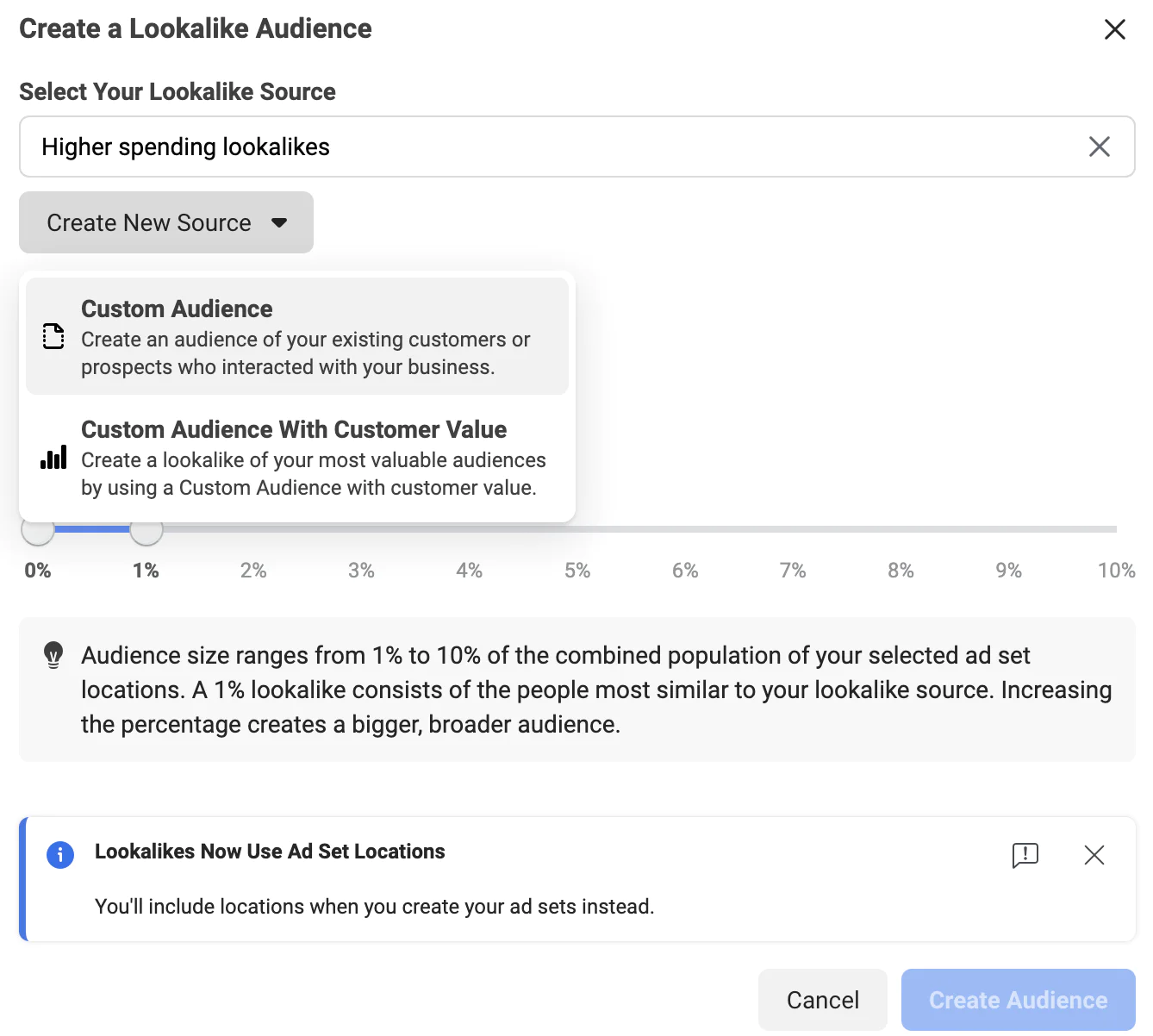Select the 10% mark on the audience scale
Screen dimensions: 1153x1036
coord(1117,570)
